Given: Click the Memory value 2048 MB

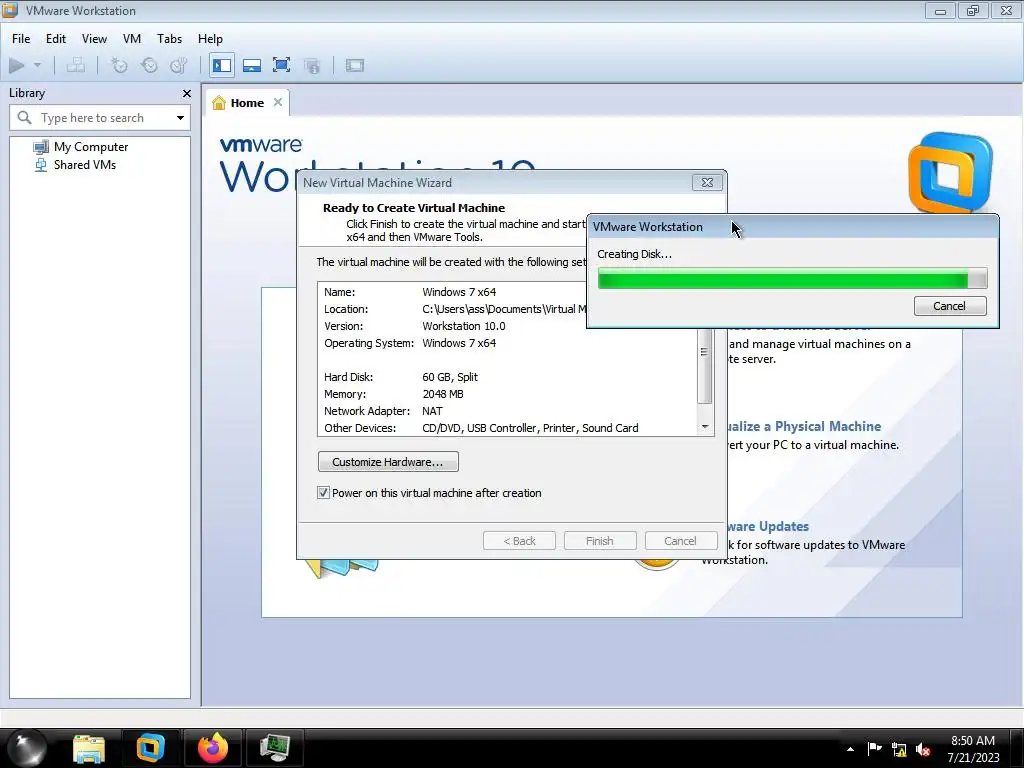Looking at the screenshot, I should click(x=443, y=394).
